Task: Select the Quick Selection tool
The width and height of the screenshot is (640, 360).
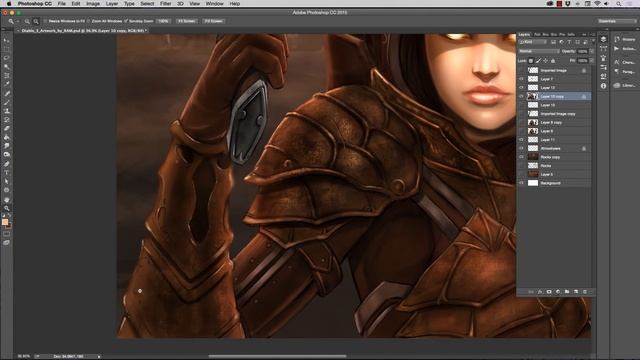Action: (x=7, y=67)
